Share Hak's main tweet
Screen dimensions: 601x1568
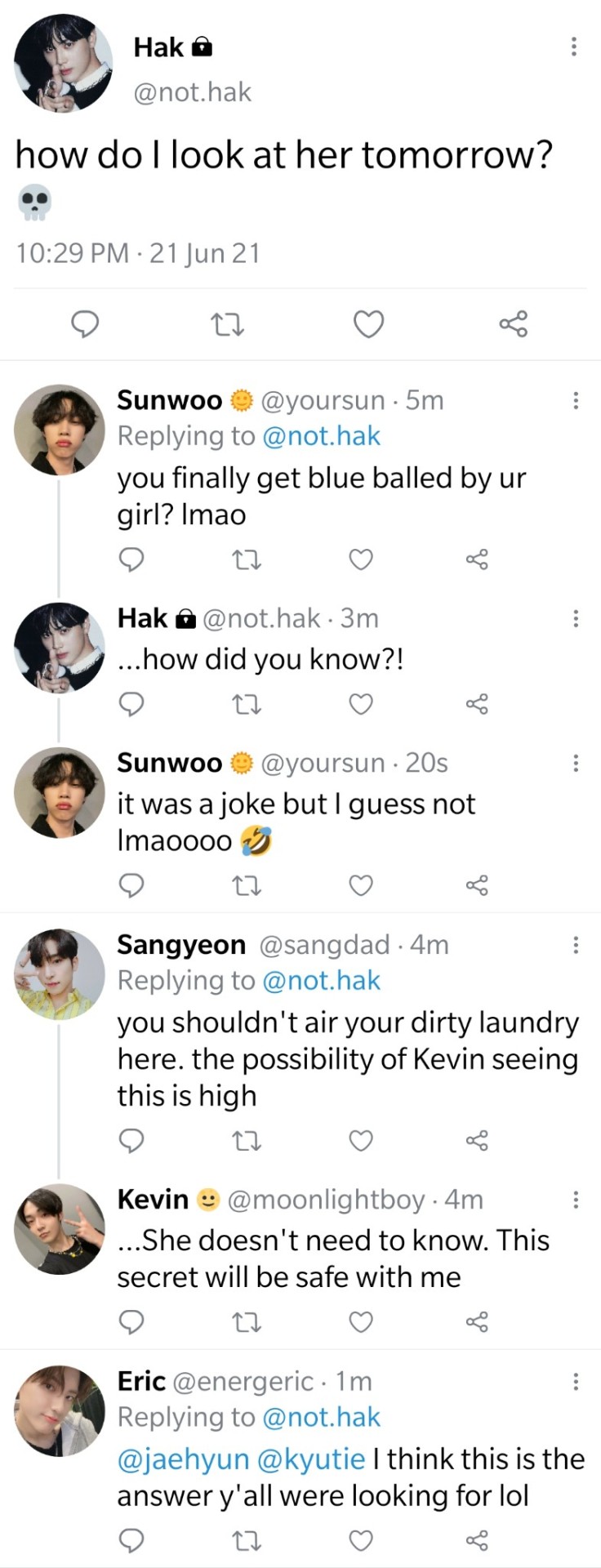[513, 325]
